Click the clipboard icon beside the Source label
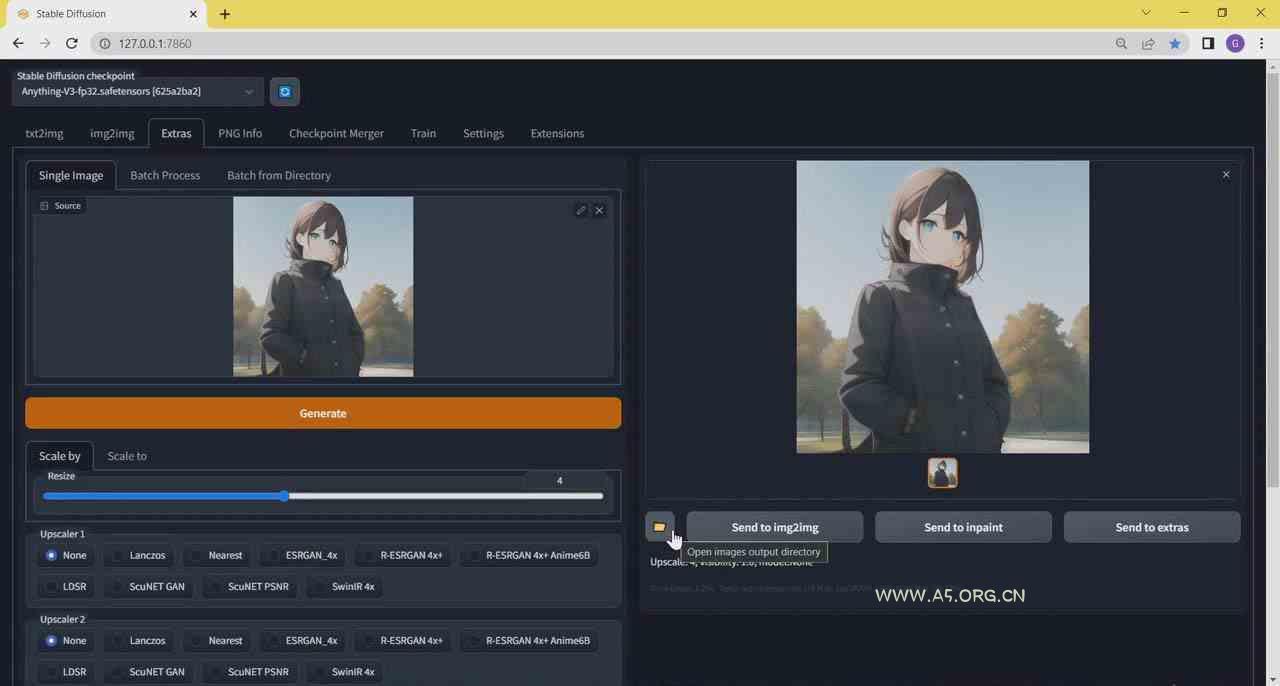This screenshot has height=686, width=1280. [44, 205]
